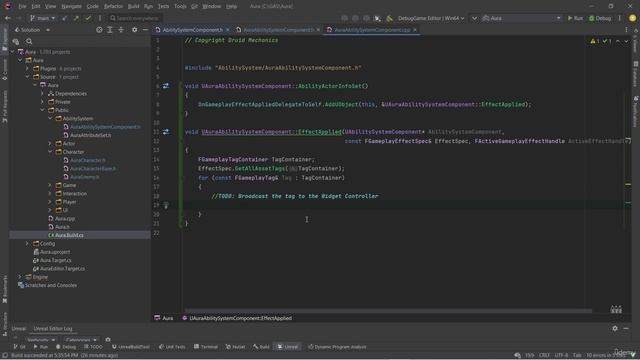The height and width of the screenshot is (360, 640).
Task: Expand the Config folder
Action: pos(27,244)
